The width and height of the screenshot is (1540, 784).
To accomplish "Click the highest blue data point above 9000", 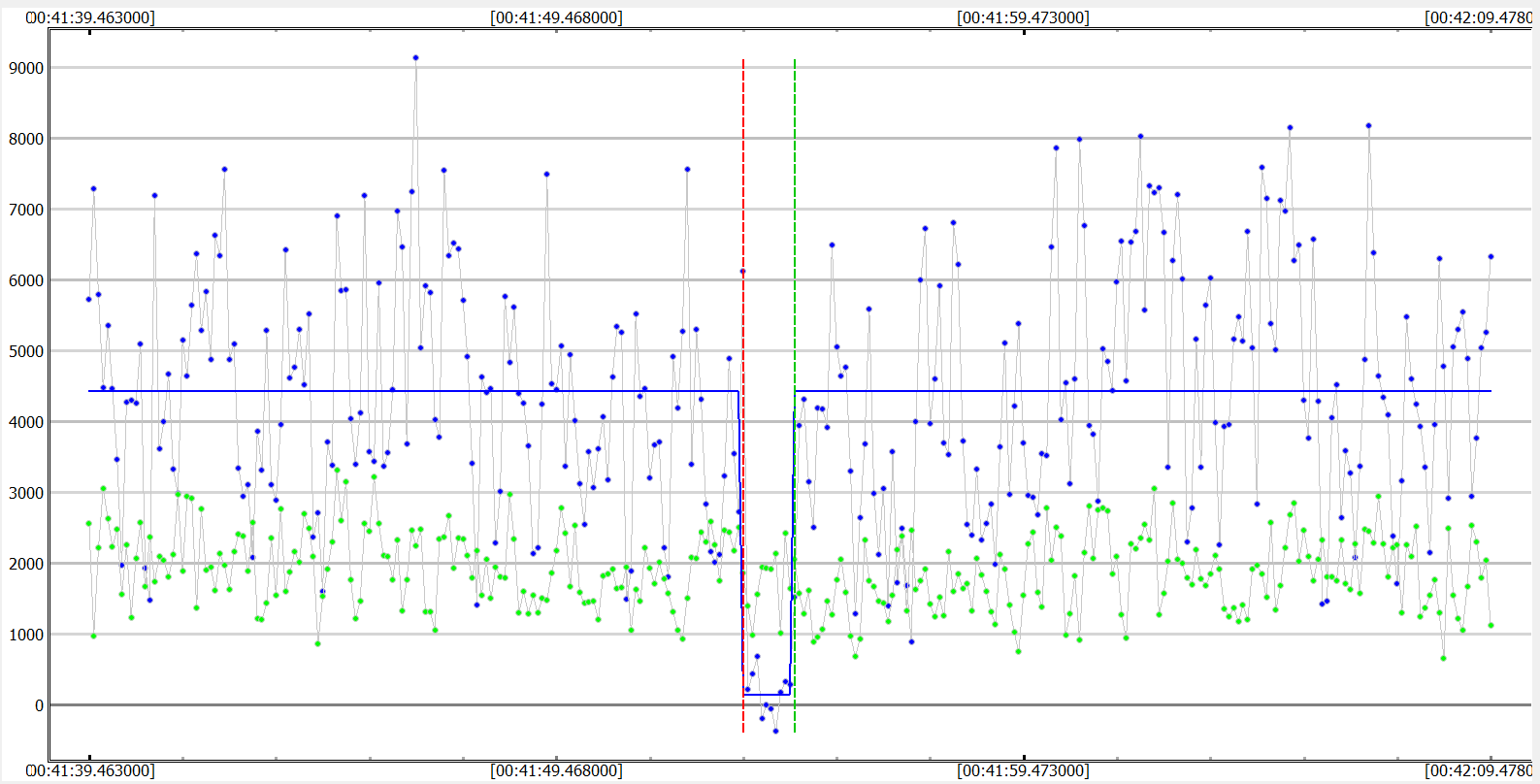I will tap(415, 57).
